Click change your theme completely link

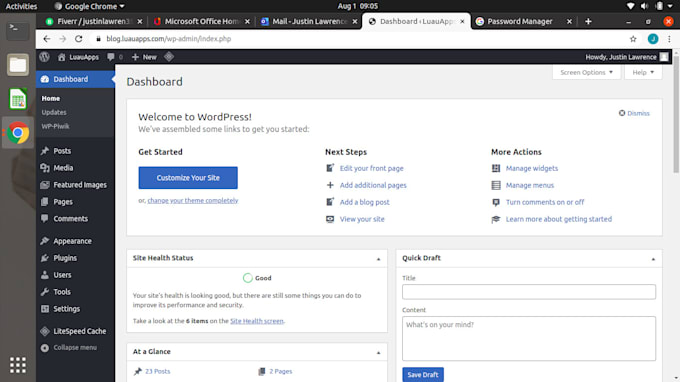coord(193,200)
